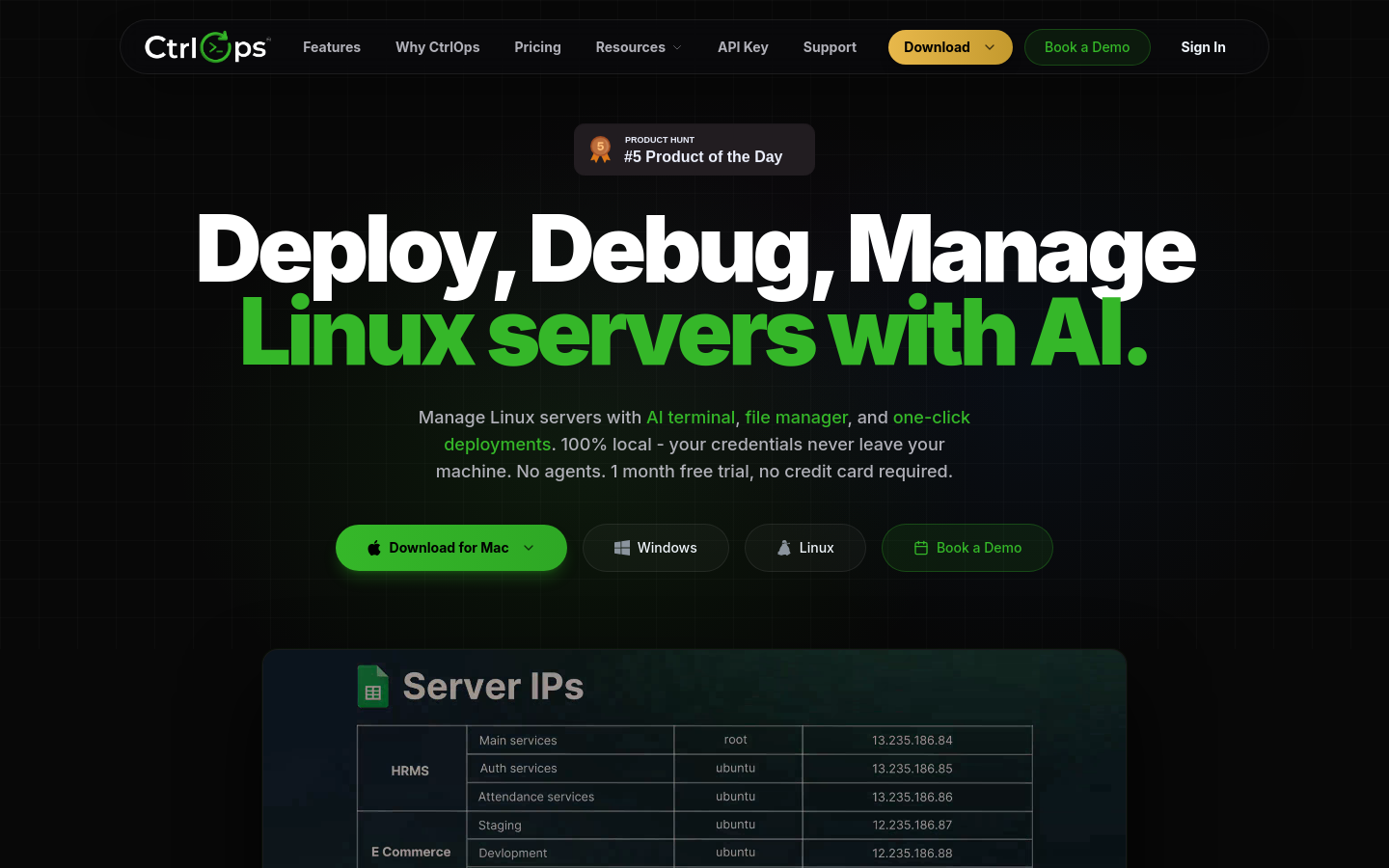Click the Linux download button

805,548
